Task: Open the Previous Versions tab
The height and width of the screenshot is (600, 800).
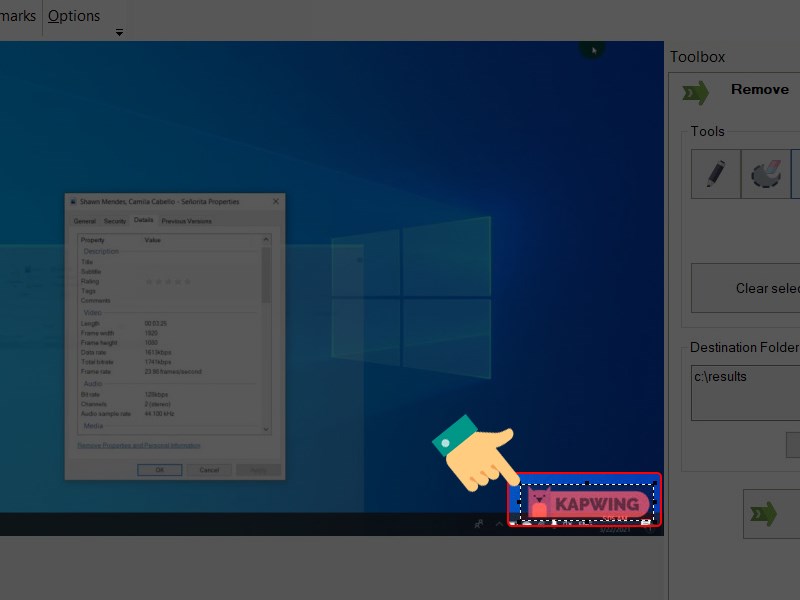Action: 187,221
